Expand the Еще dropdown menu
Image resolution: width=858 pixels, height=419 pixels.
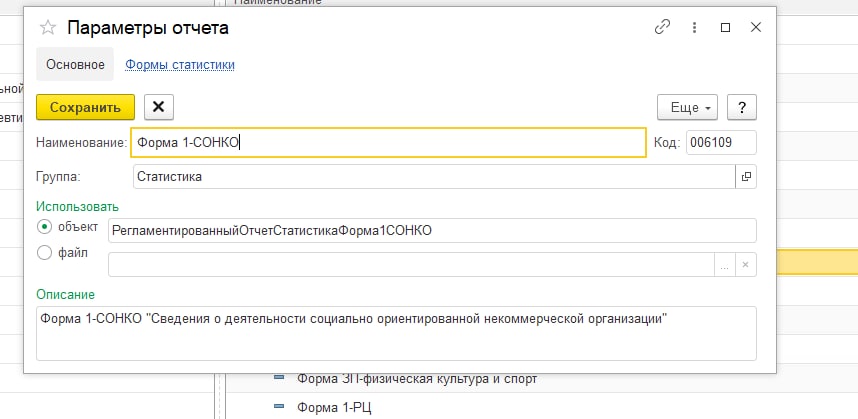687,107
